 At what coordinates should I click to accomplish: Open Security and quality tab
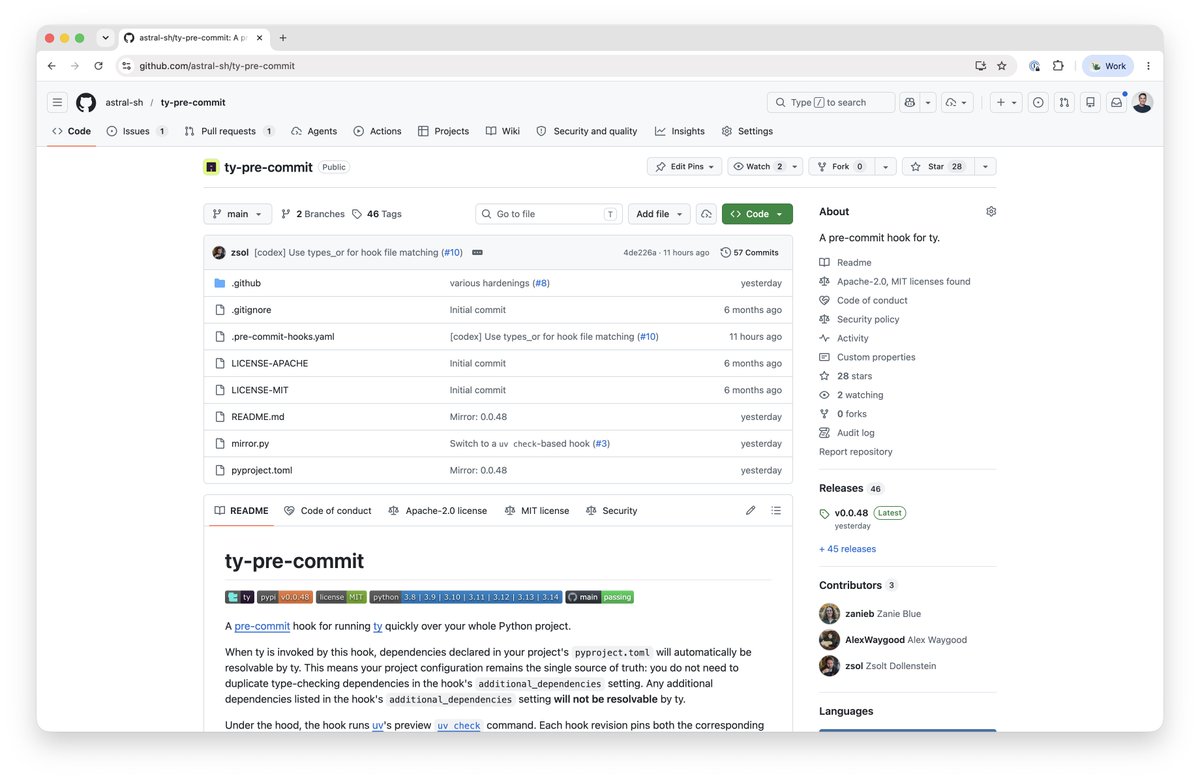587,131
